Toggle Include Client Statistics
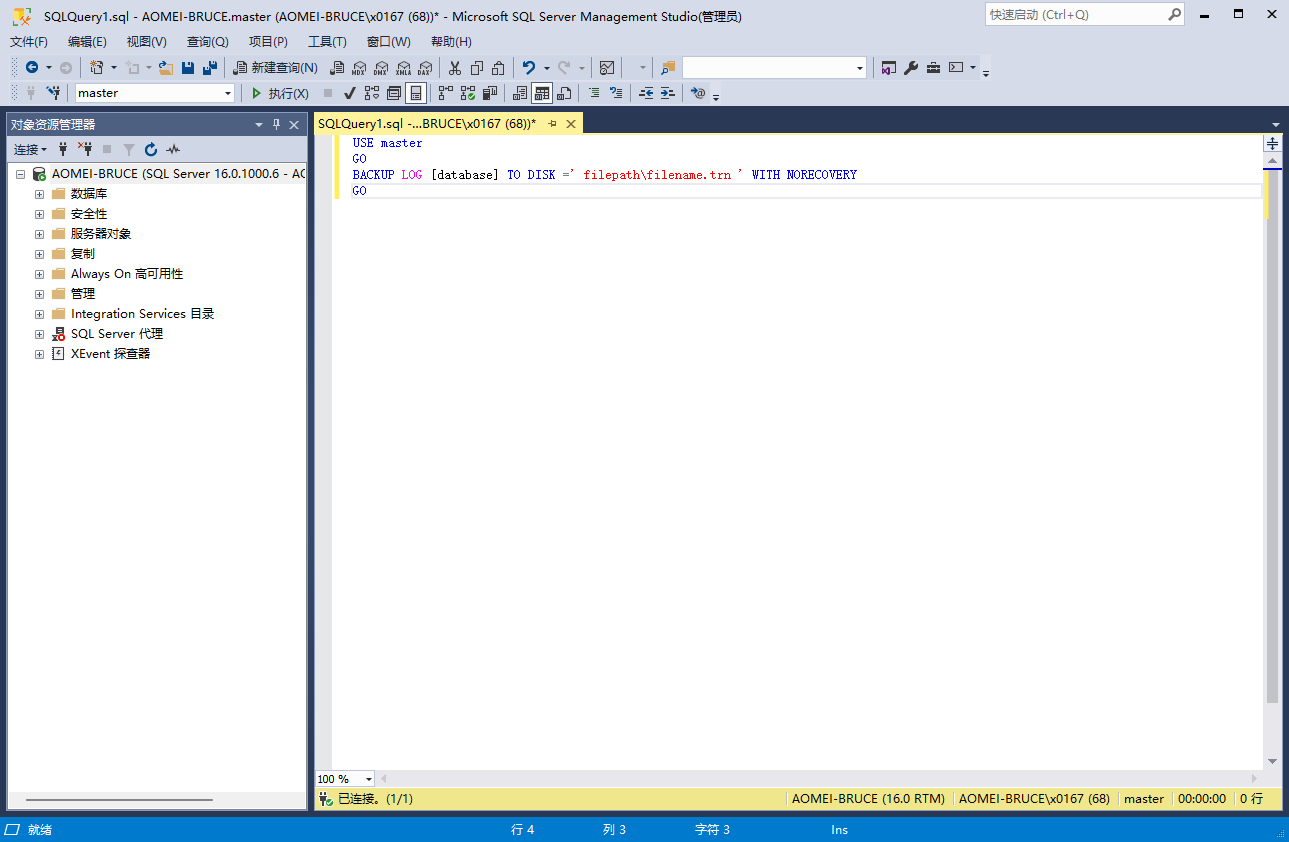 (490, 93)
